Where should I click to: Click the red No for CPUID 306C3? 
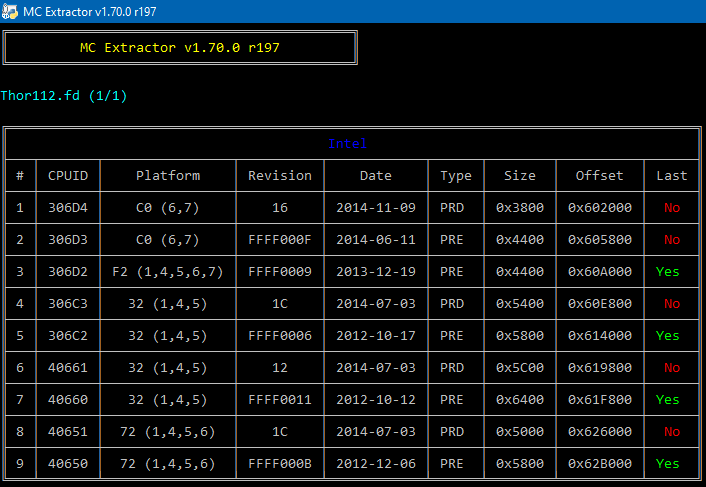672,303
